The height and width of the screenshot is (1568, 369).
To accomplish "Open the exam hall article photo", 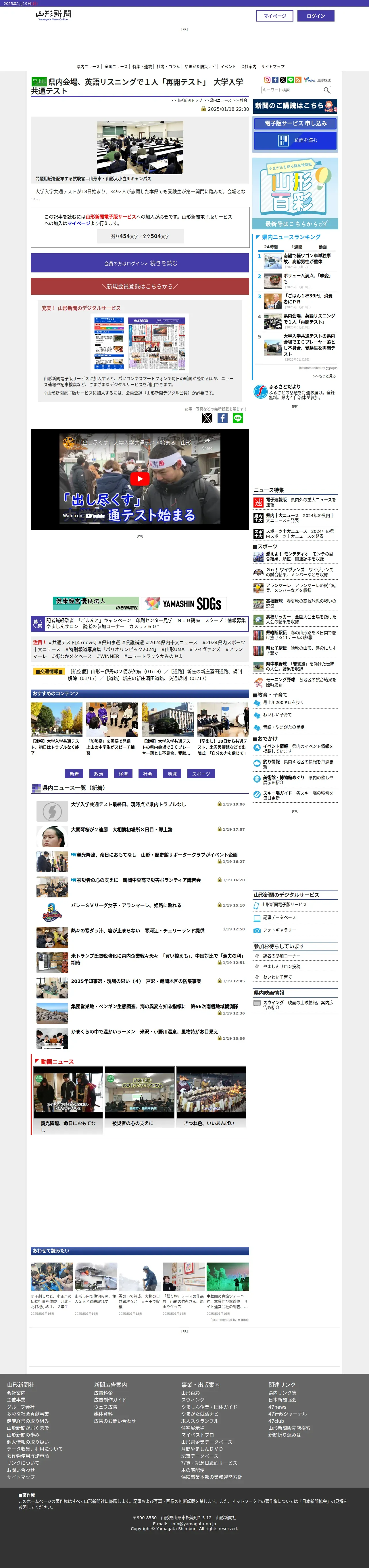I will click(x=139, y=147).
